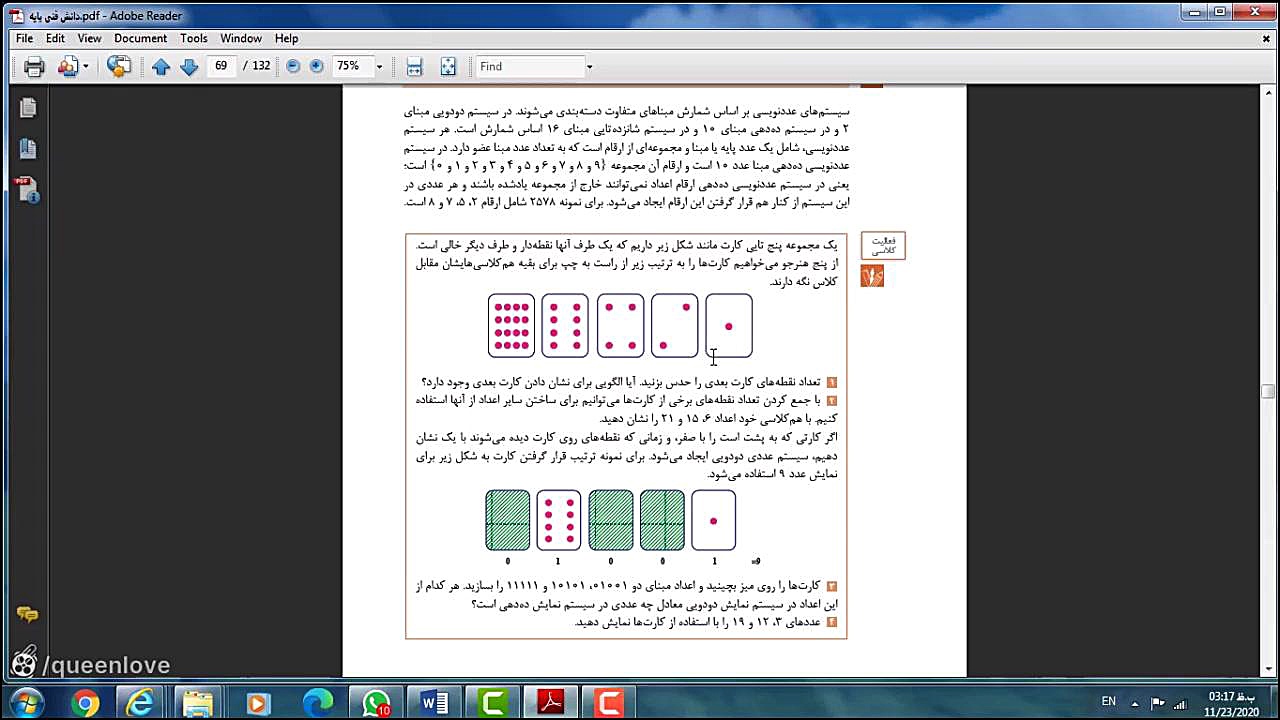Open the red Camtasia recorder taskbar icon
Image resolution: width=1280 pixels, height=720 pixels.
pyautogui.click(x=610, y=704)
